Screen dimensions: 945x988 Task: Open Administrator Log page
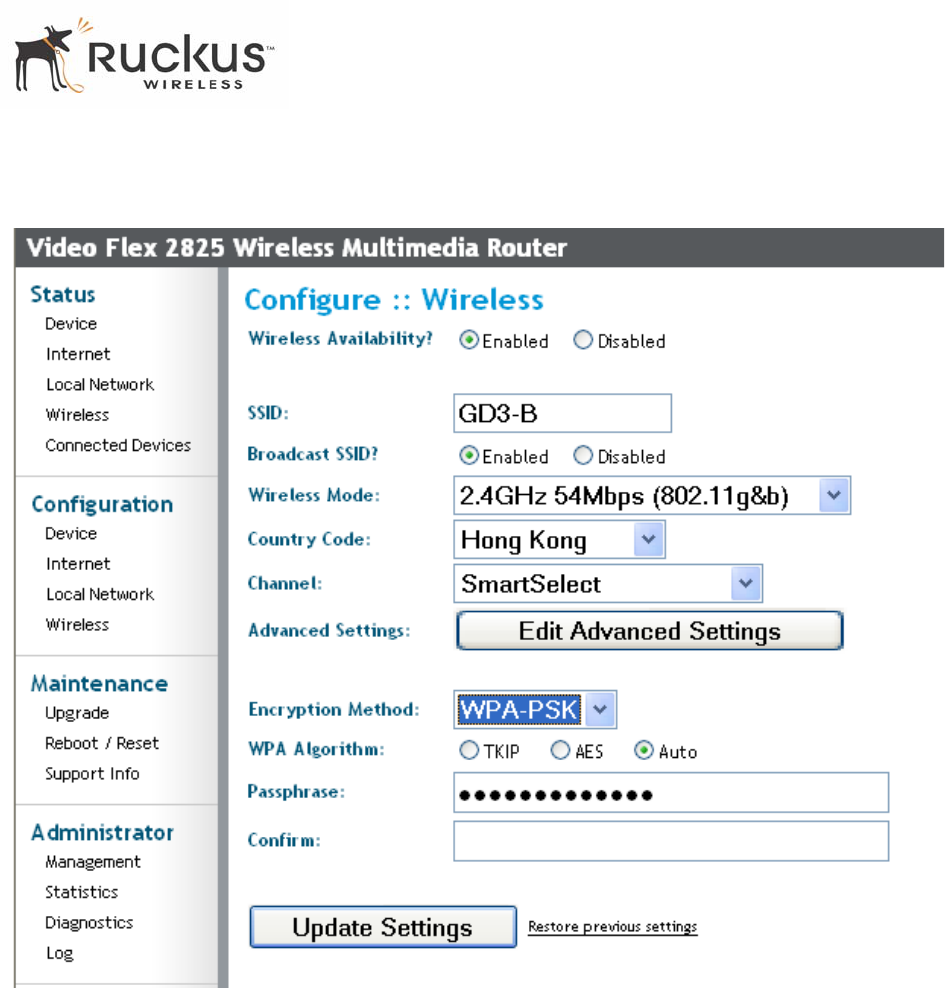click(60, 953)
